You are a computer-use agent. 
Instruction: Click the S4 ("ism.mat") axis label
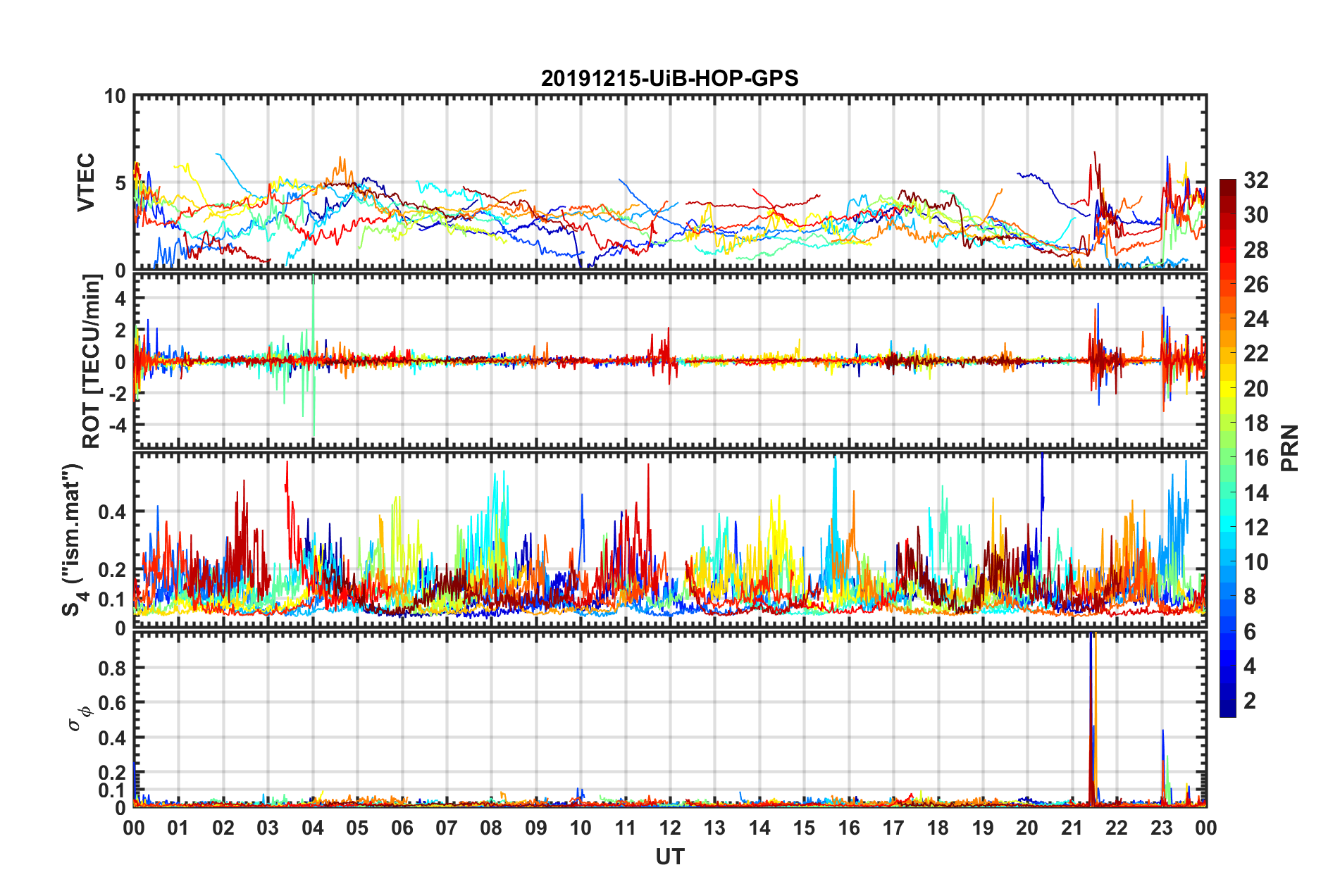pos(75,540)
